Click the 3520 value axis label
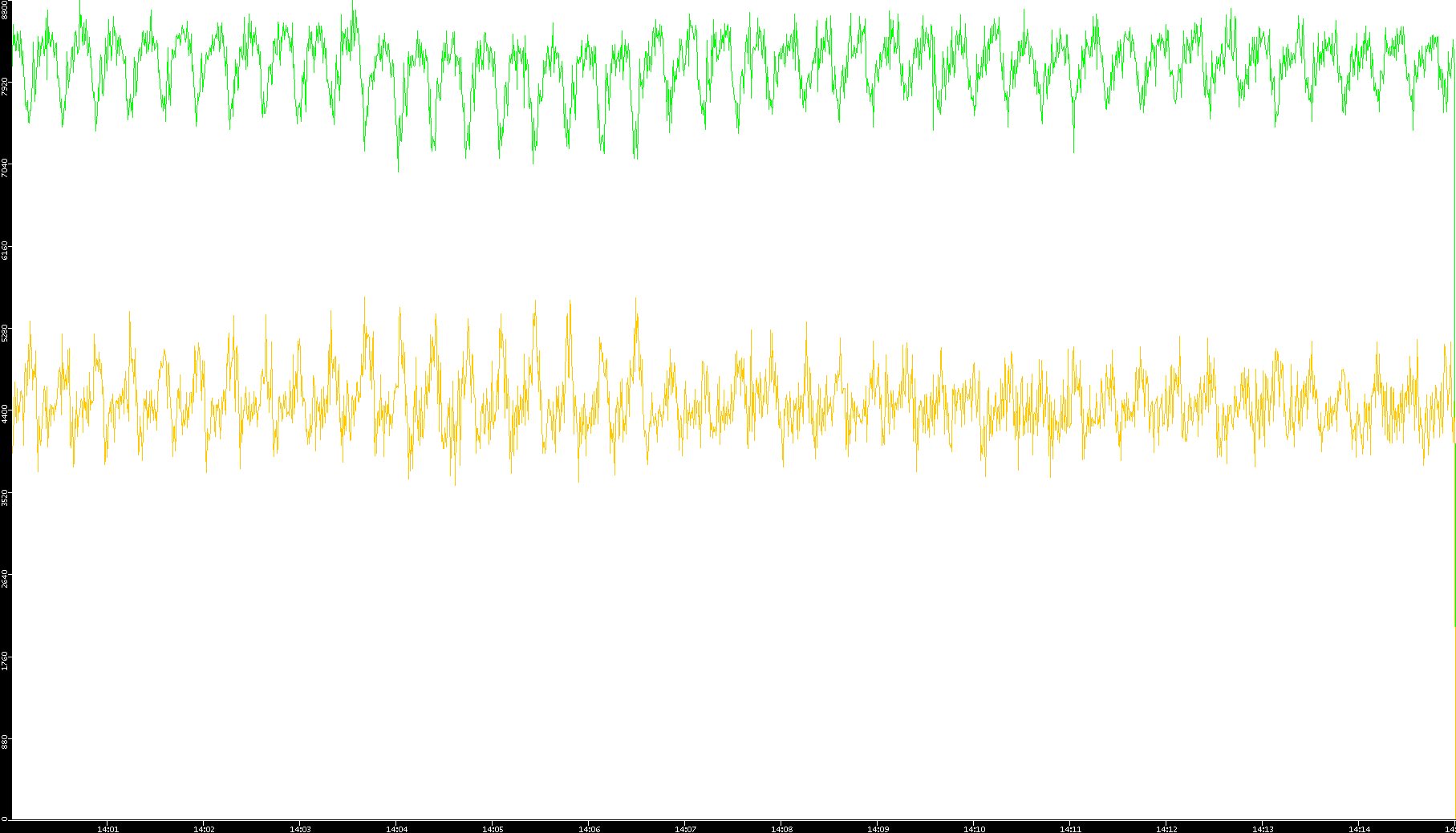Image resolution: width=1456 pixels, height=833 pixels. point(5,495)
